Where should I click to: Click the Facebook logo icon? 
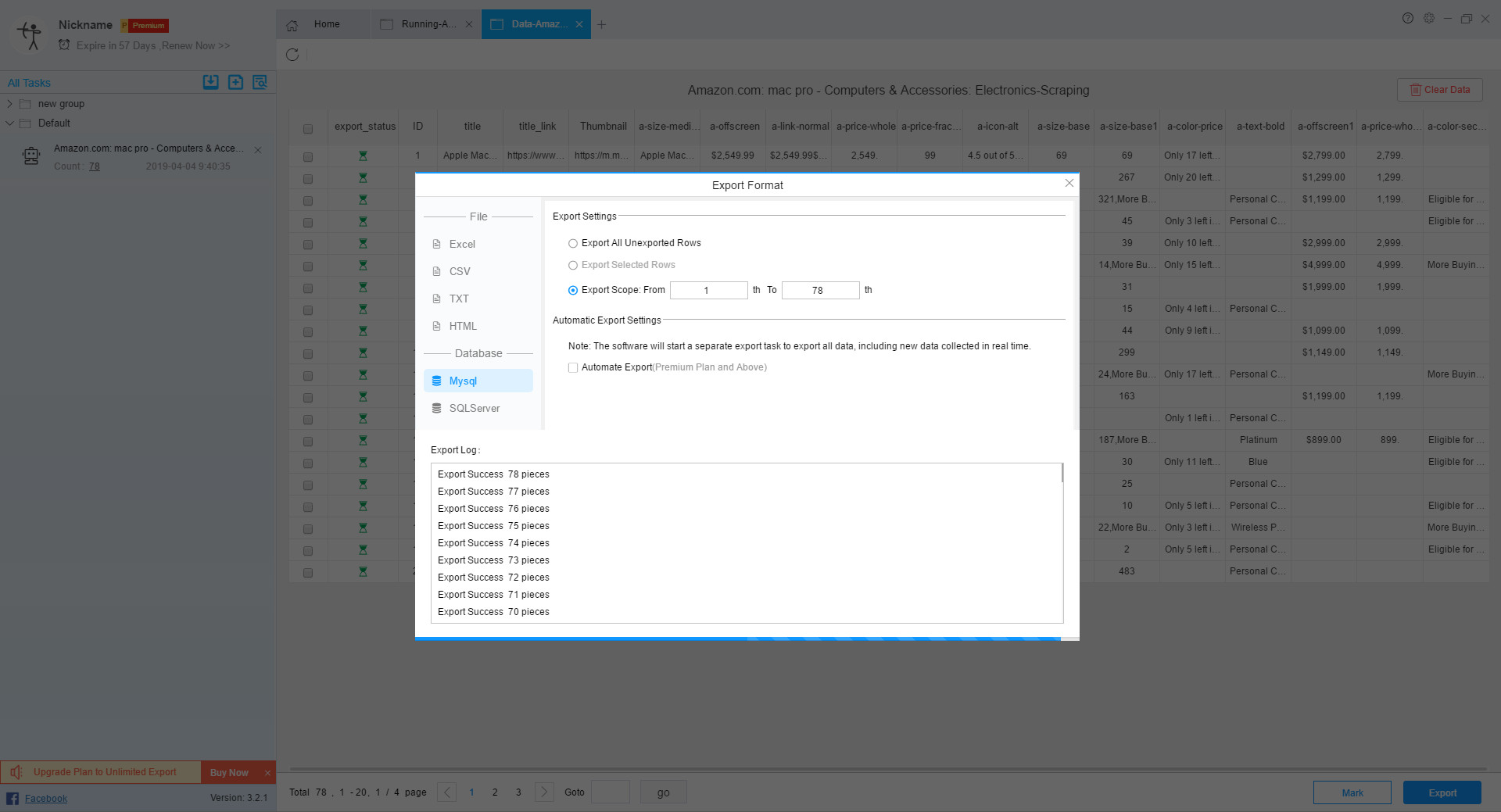[13, 798]
